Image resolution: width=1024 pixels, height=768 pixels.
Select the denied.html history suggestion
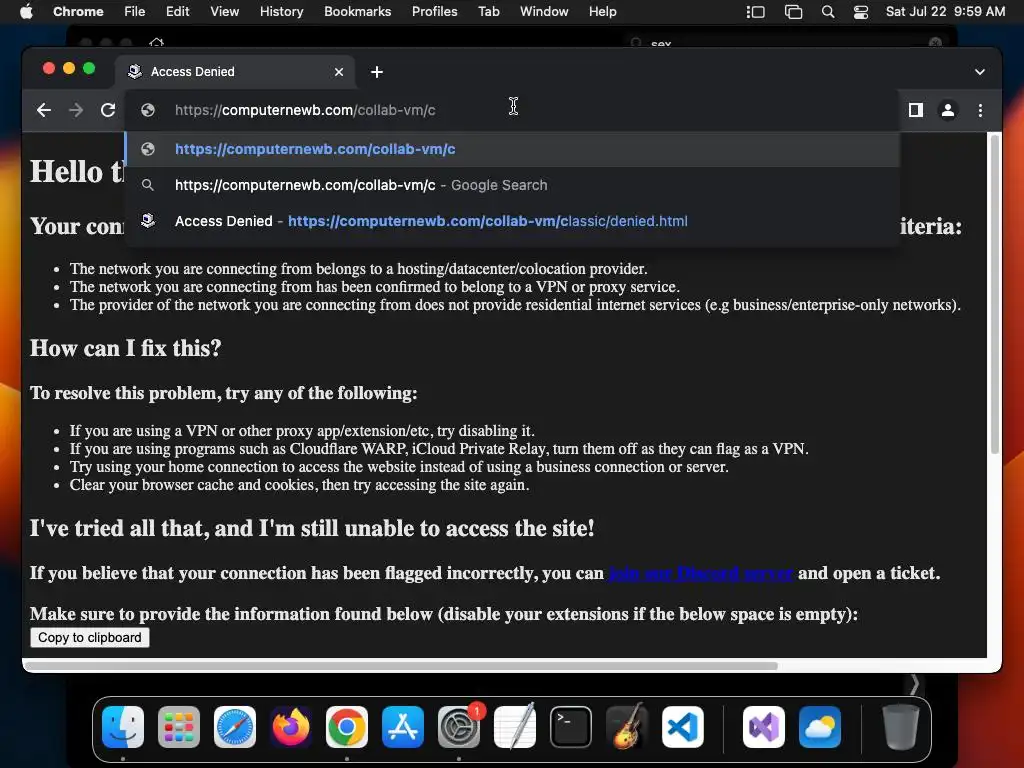pos(512,221)
